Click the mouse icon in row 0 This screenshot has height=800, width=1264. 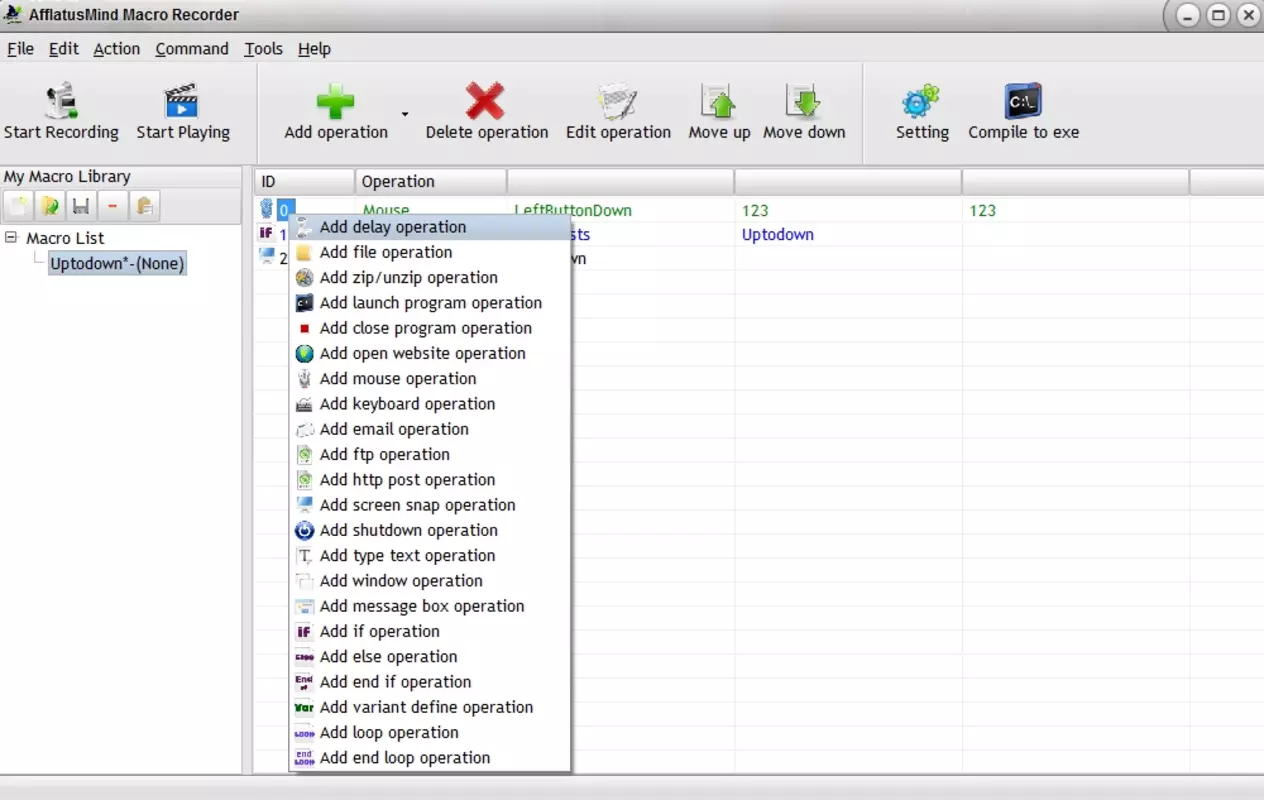pyautogui.click(x=266, y=209)
